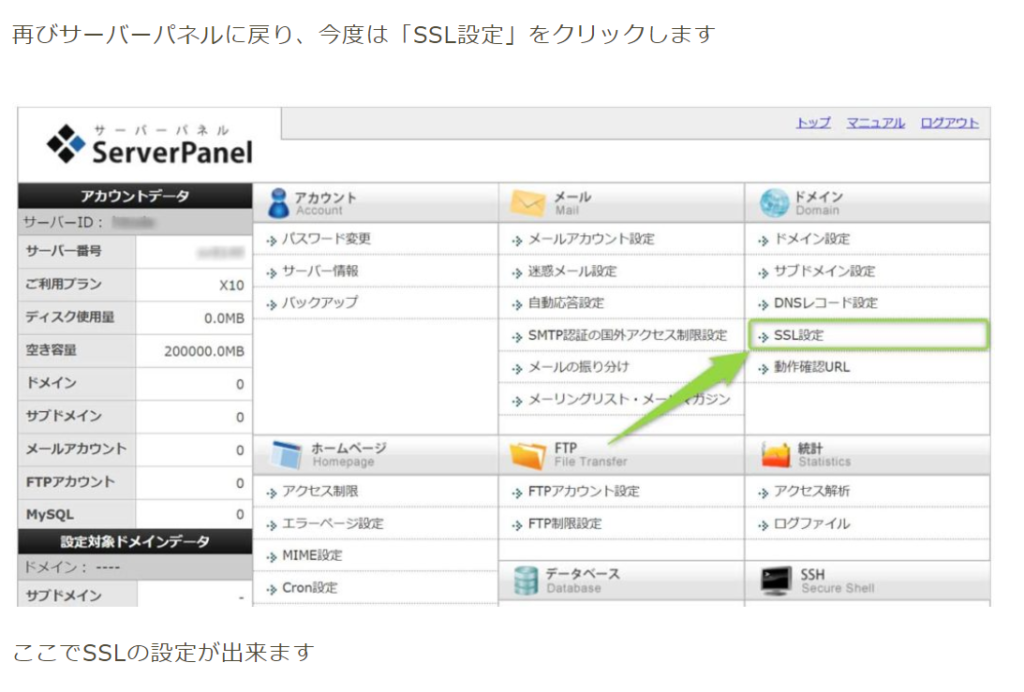The width and height of the screenshot is (1024, 692).
Task: Click the SSH monitor icon
Action: click(775, 580)
